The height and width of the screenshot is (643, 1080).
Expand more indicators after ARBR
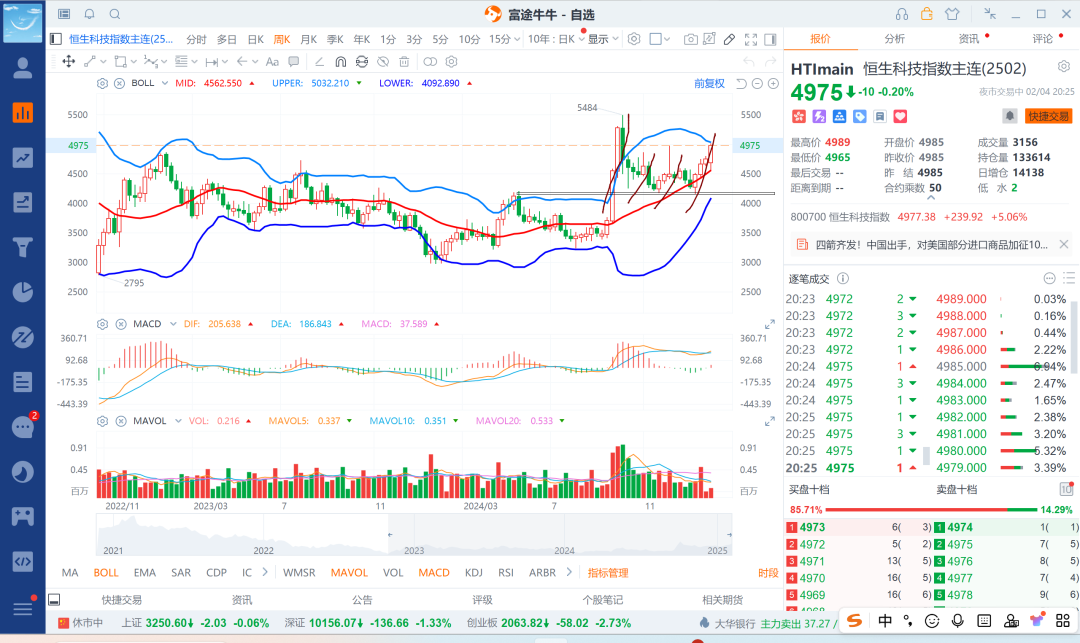click(x=569, y=572)
